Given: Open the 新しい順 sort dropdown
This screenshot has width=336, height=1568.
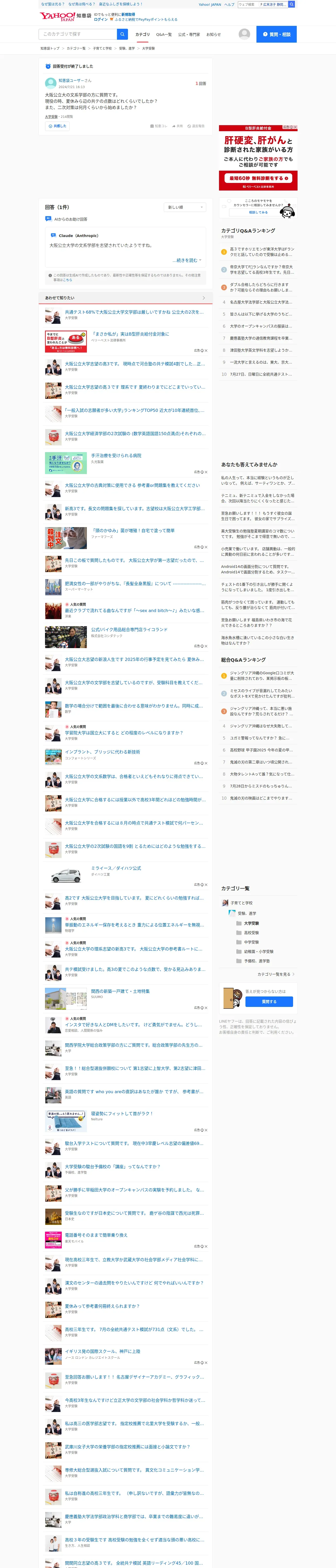Looking at the screenshot, I should coord(185,207).
